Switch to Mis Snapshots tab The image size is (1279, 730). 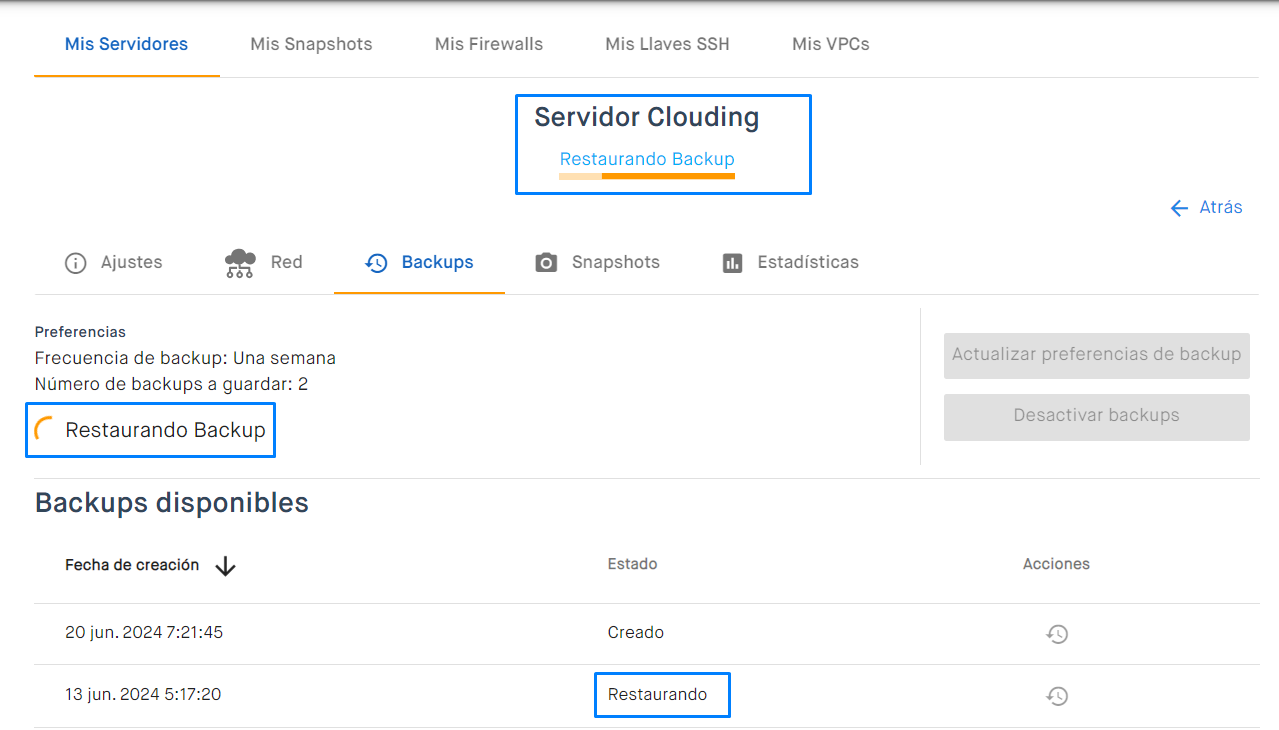[311, 44]
